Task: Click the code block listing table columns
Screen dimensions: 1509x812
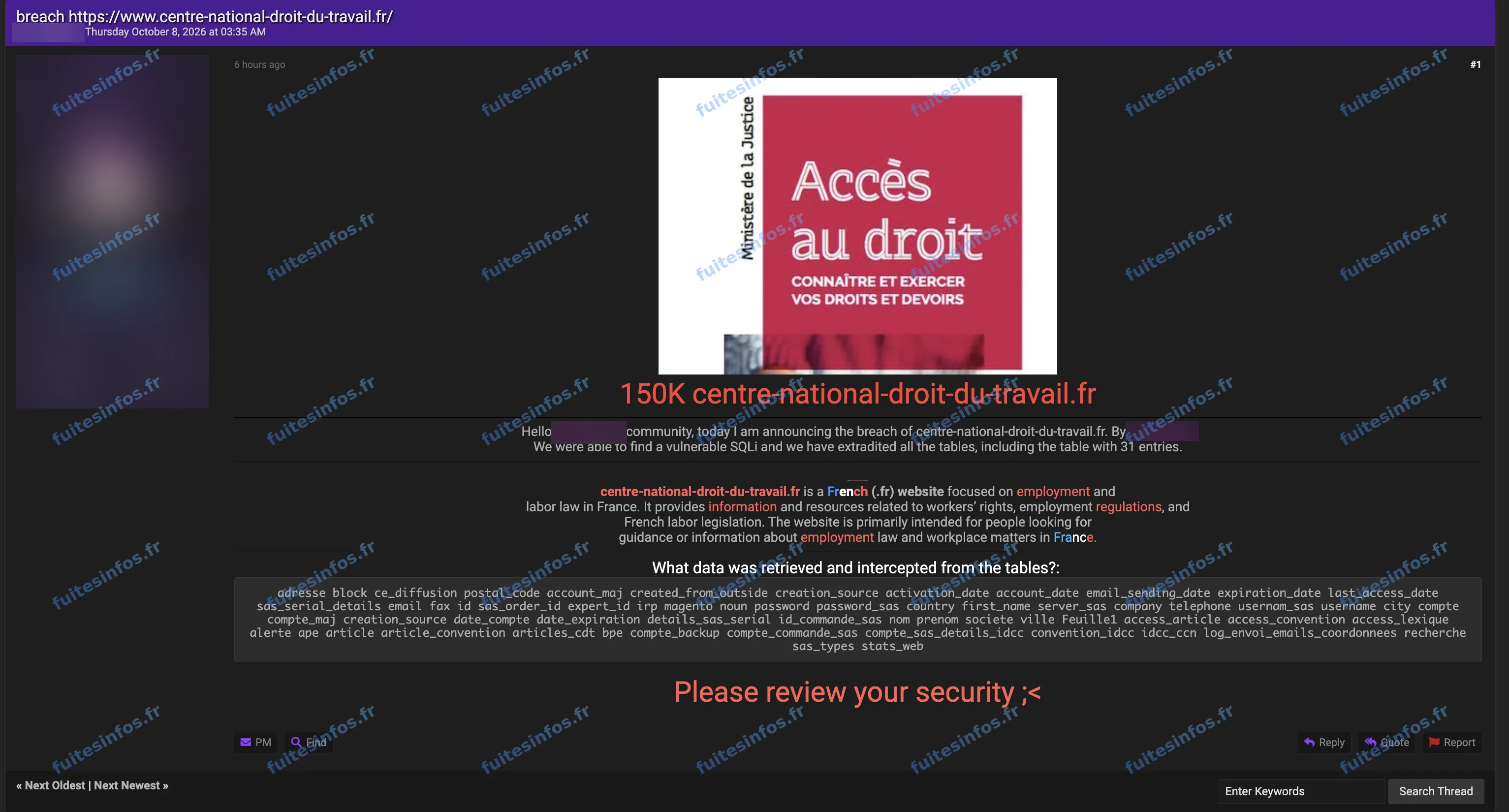Action: click(857, 619)
